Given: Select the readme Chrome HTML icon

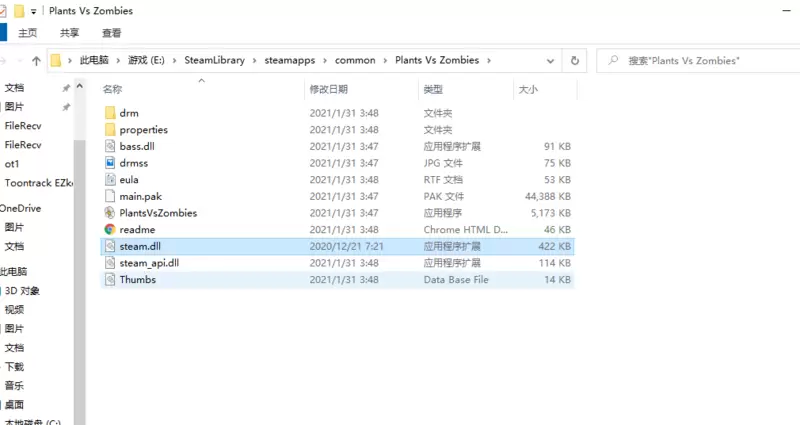Looking at the screenshot, I should click(110, 230).
